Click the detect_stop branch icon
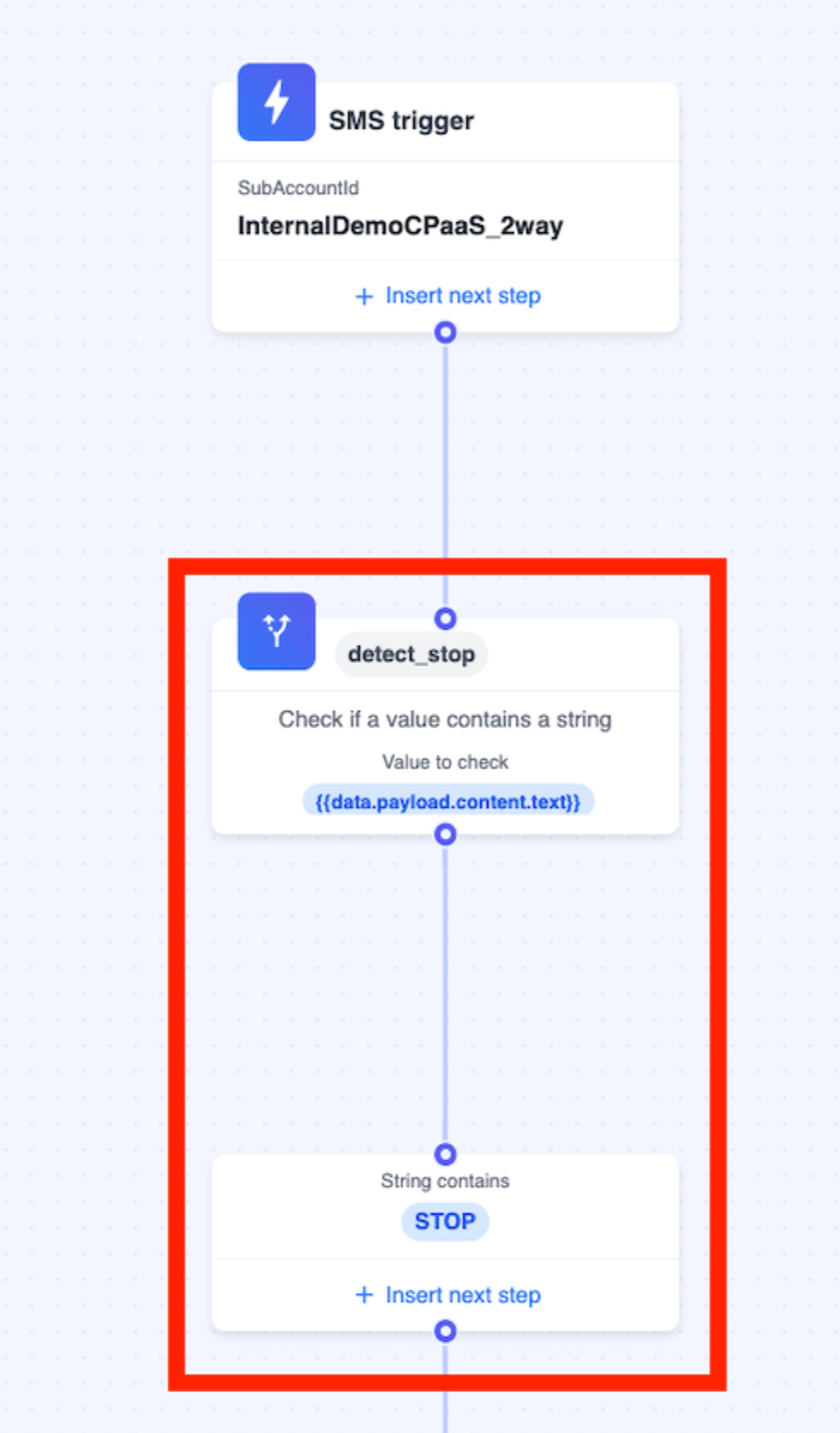Image resolution: width=840 pixels, height=1433 pixels. pos(276,631)
